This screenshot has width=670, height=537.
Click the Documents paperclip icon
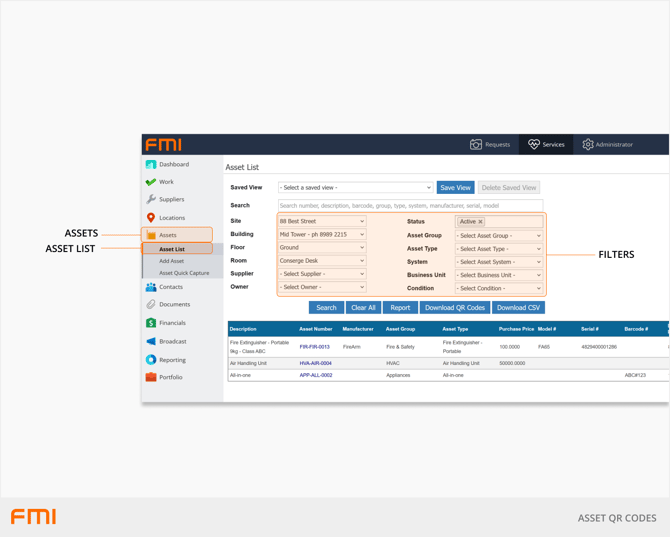151,304
